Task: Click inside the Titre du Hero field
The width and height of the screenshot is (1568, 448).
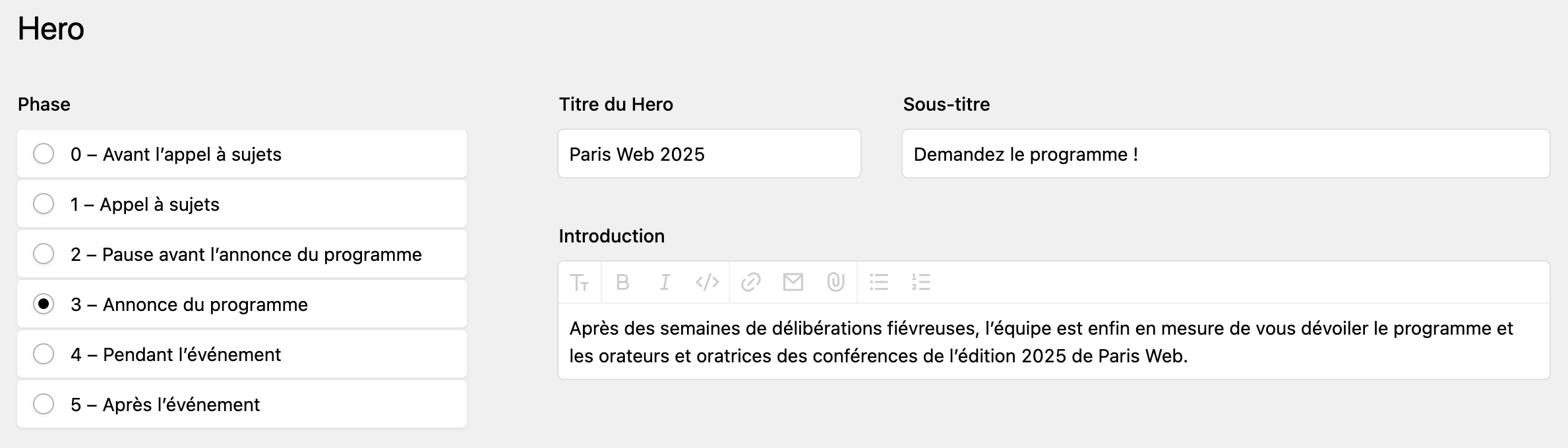Action: (709, 154)
